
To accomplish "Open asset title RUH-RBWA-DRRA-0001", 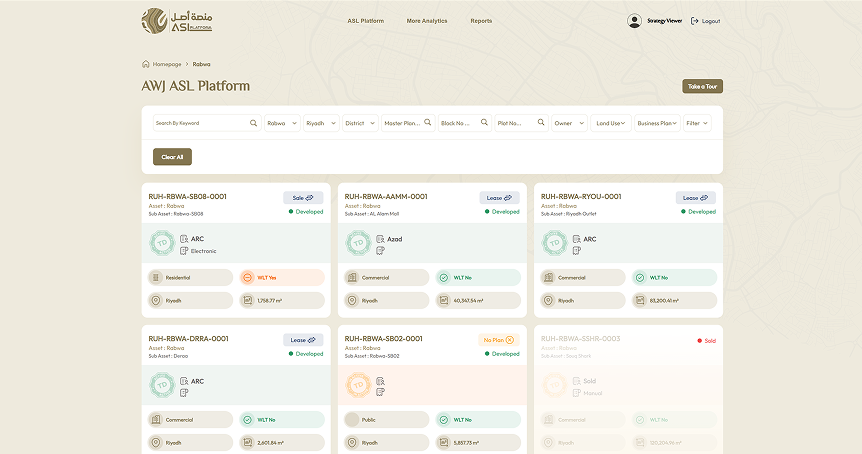I will click(x=189, y=339).
